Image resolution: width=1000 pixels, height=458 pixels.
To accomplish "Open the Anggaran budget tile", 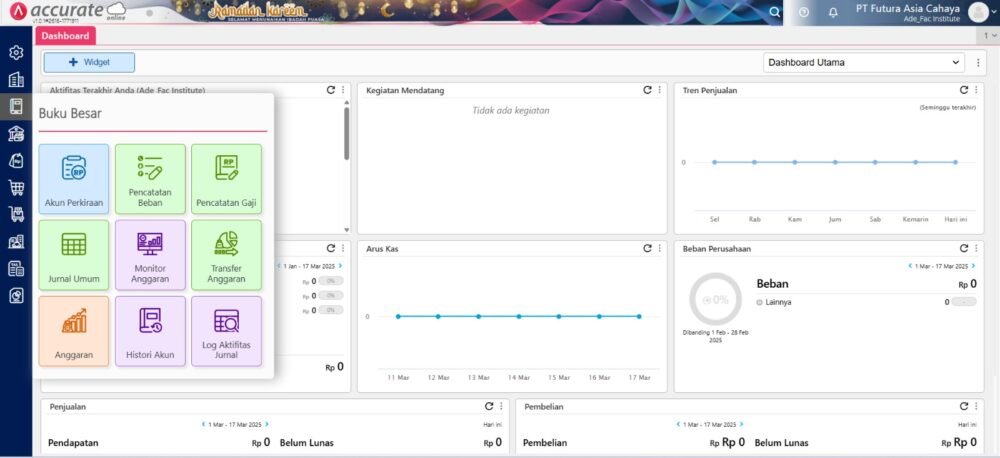I will click(x=74, y=331).
